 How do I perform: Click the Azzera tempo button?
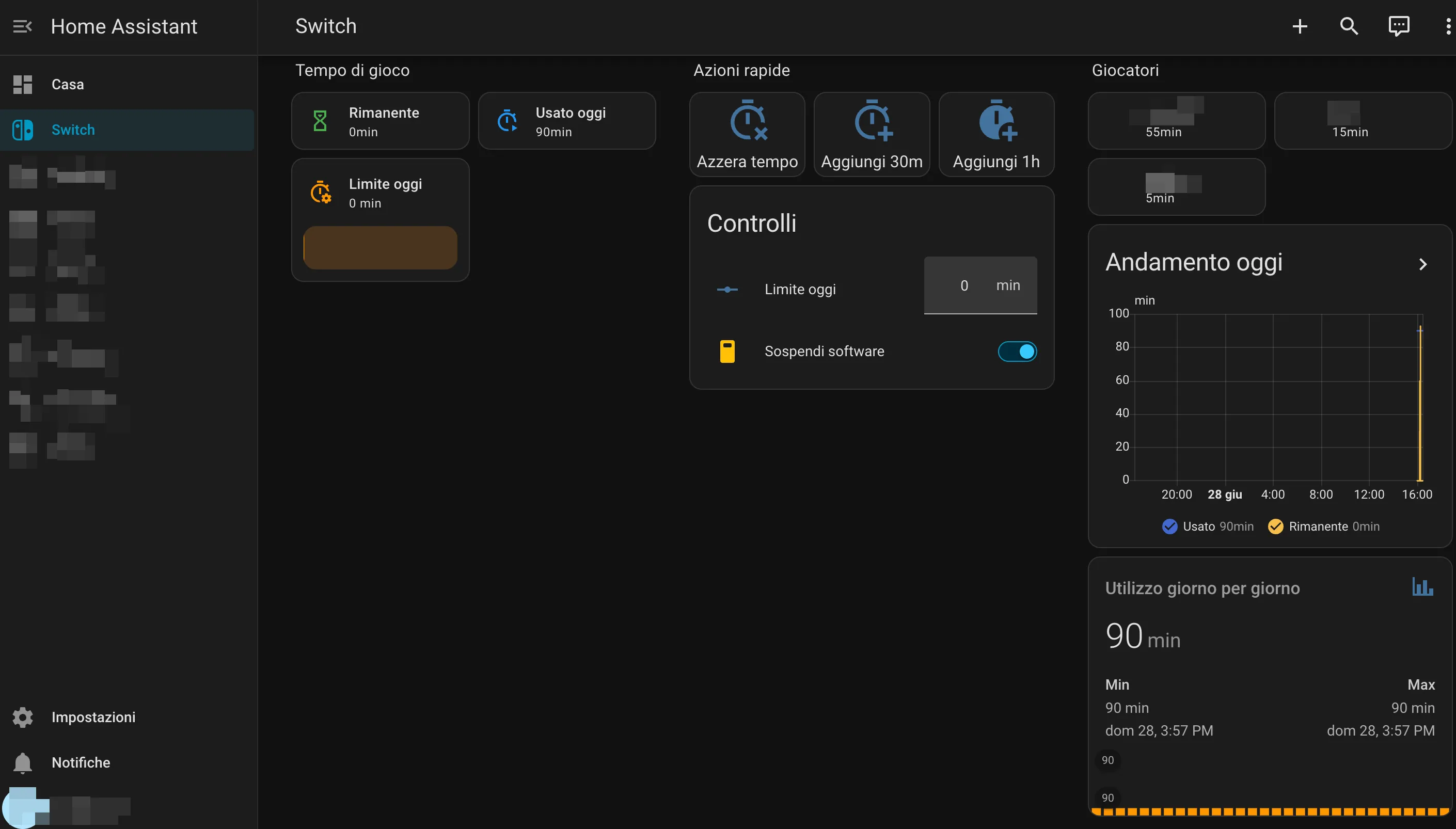(747, 134)
